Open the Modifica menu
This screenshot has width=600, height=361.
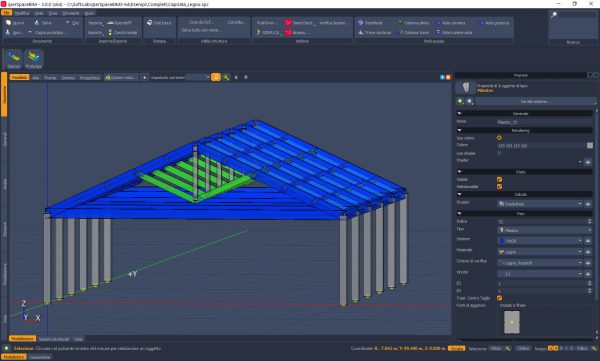click(x=21, y=13)
